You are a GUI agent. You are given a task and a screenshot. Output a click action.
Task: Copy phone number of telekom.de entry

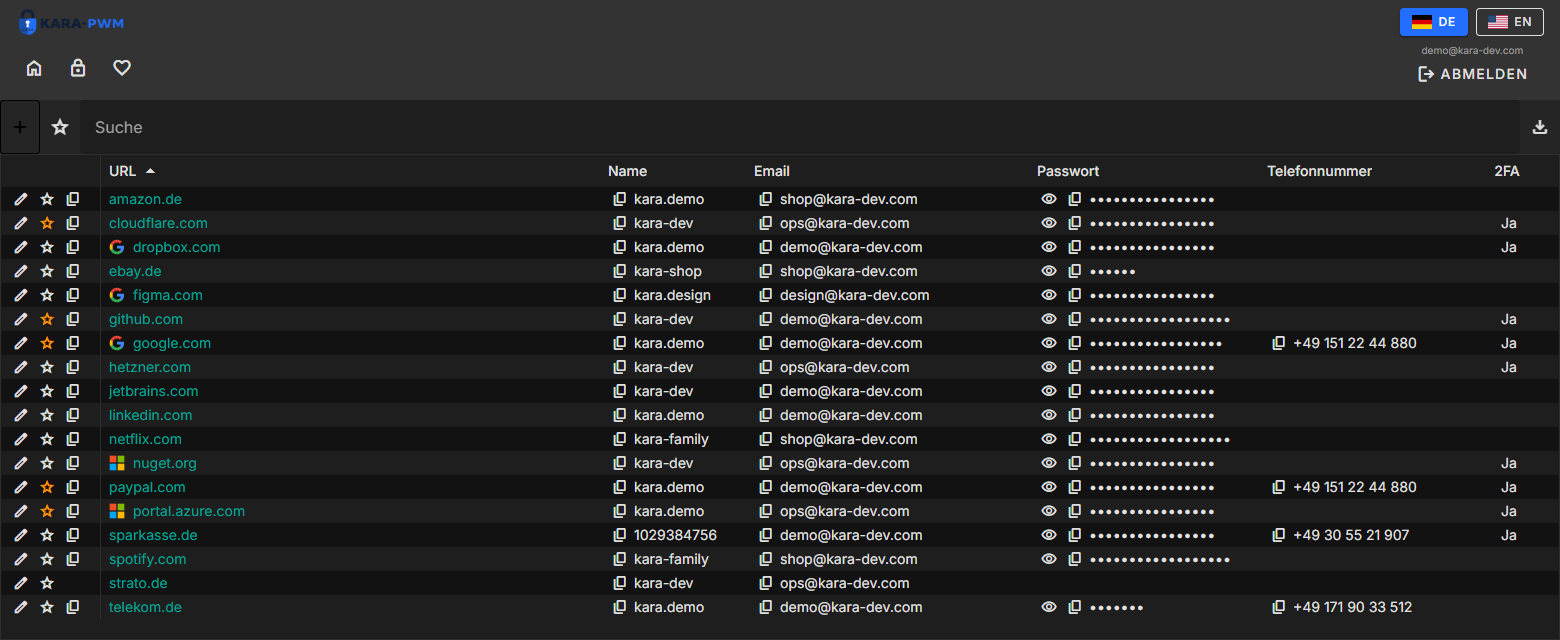coord(1279,607)
